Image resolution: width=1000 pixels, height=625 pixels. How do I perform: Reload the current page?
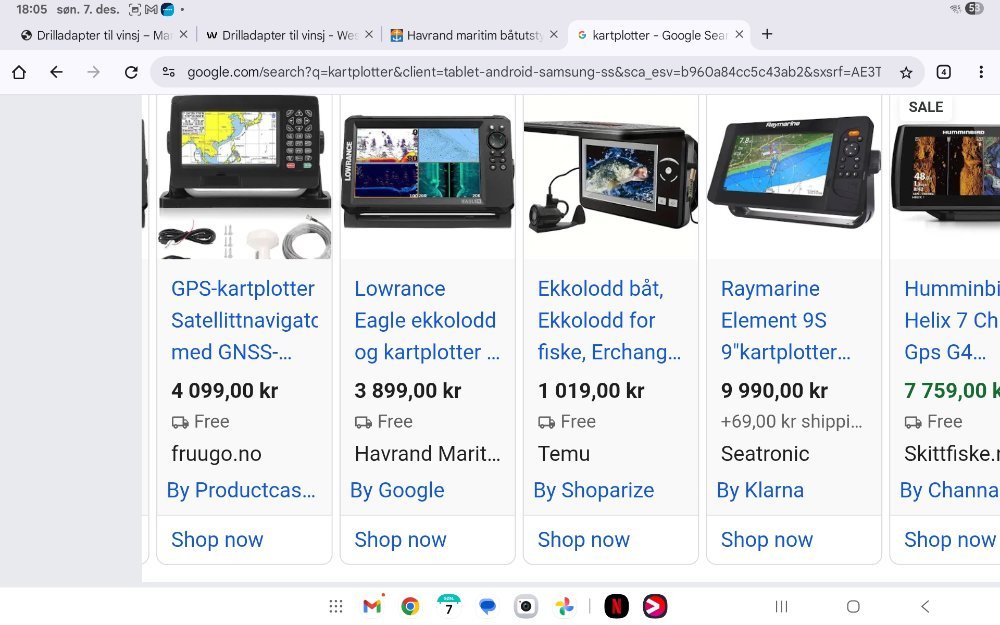pyautogui.click(x=131, y=72)
